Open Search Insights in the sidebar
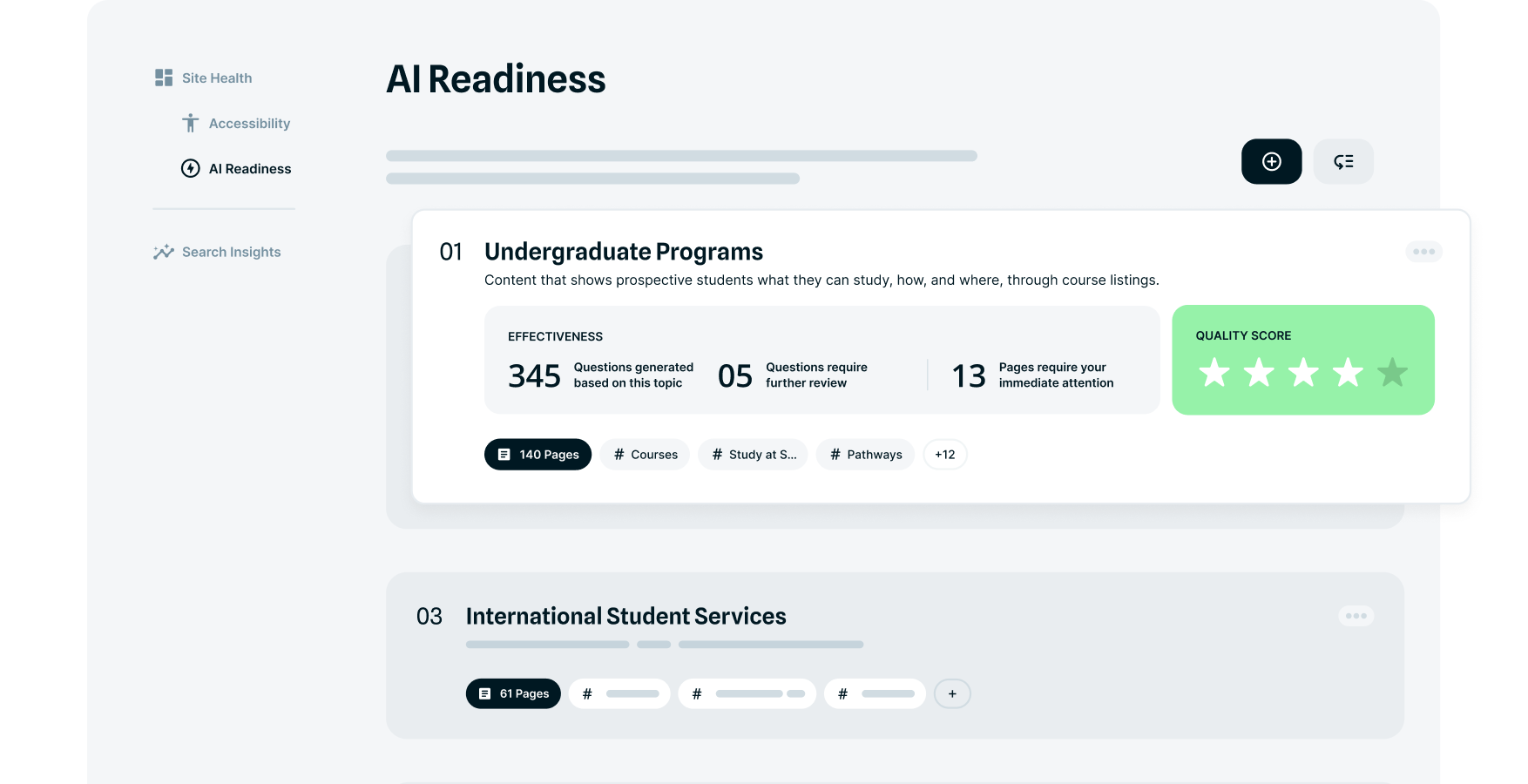Viewport: 1528px width, 784px height. [217, 252]
